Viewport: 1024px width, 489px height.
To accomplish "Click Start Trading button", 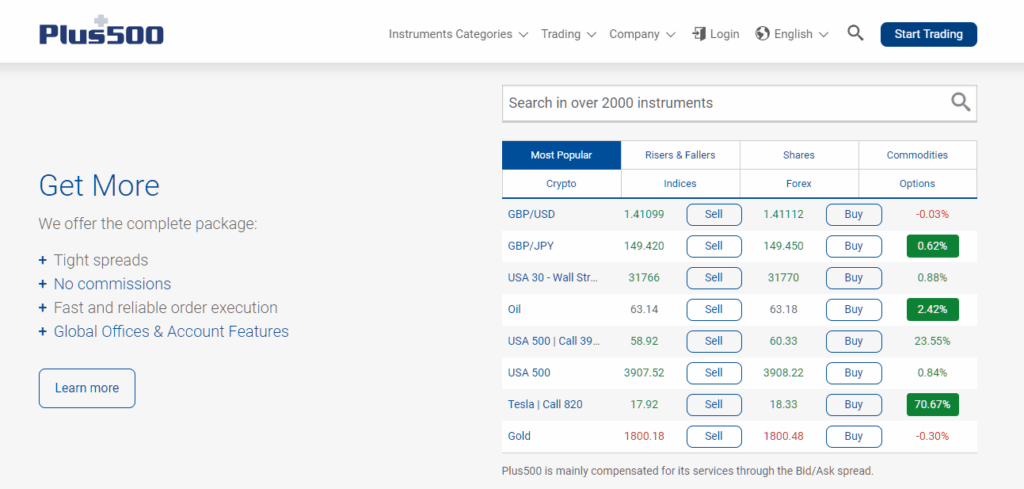I will [x=929, y=34].
